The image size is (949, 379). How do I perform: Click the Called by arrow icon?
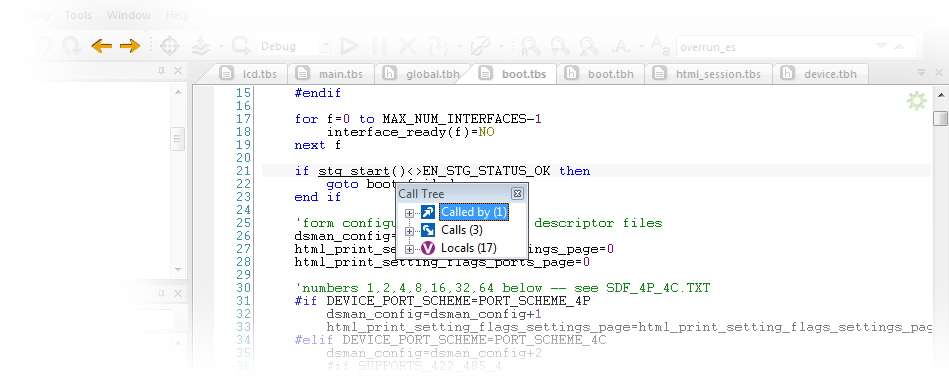pyautogui.click(x=428, y=213)
